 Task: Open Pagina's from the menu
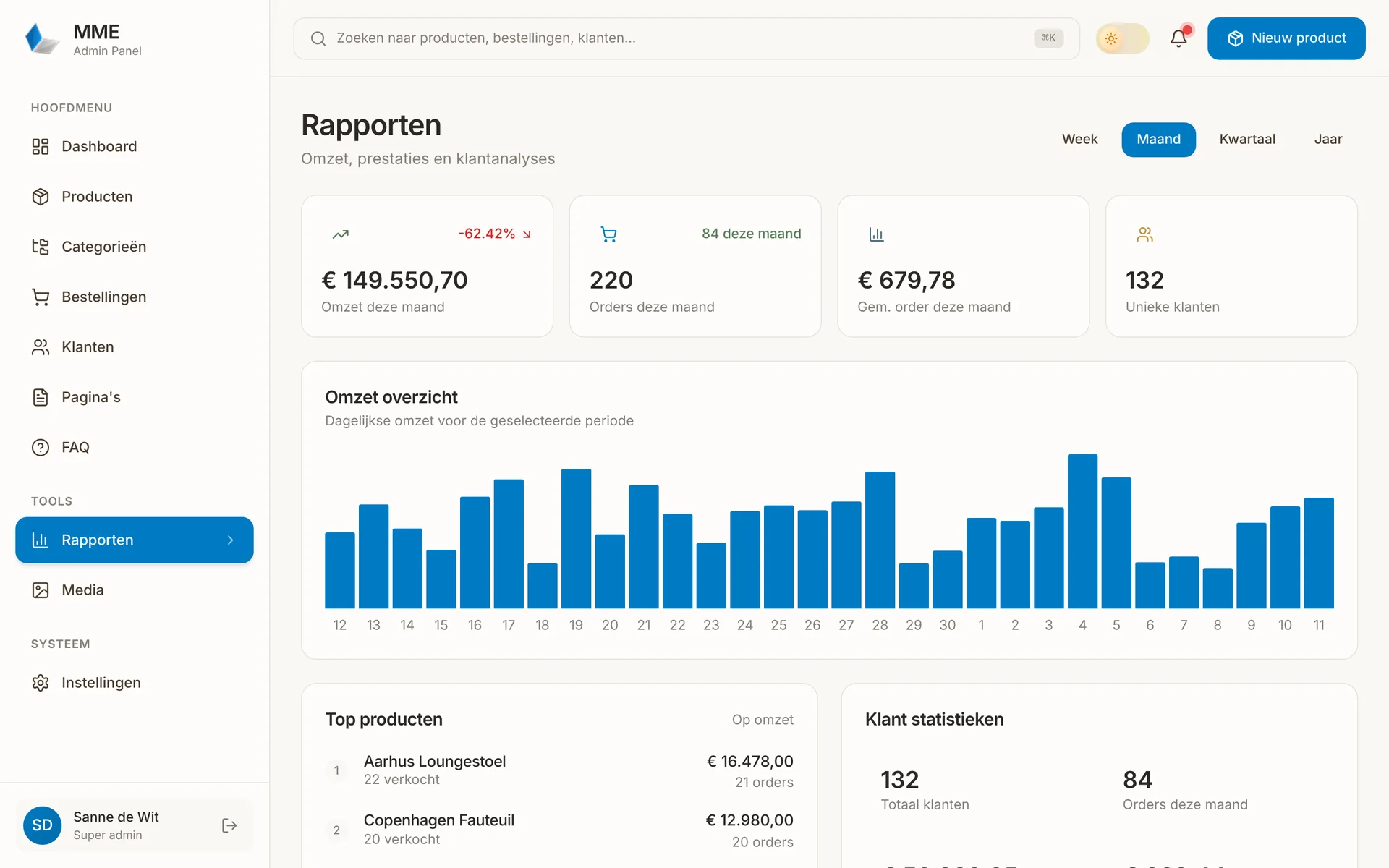point(134,397)
